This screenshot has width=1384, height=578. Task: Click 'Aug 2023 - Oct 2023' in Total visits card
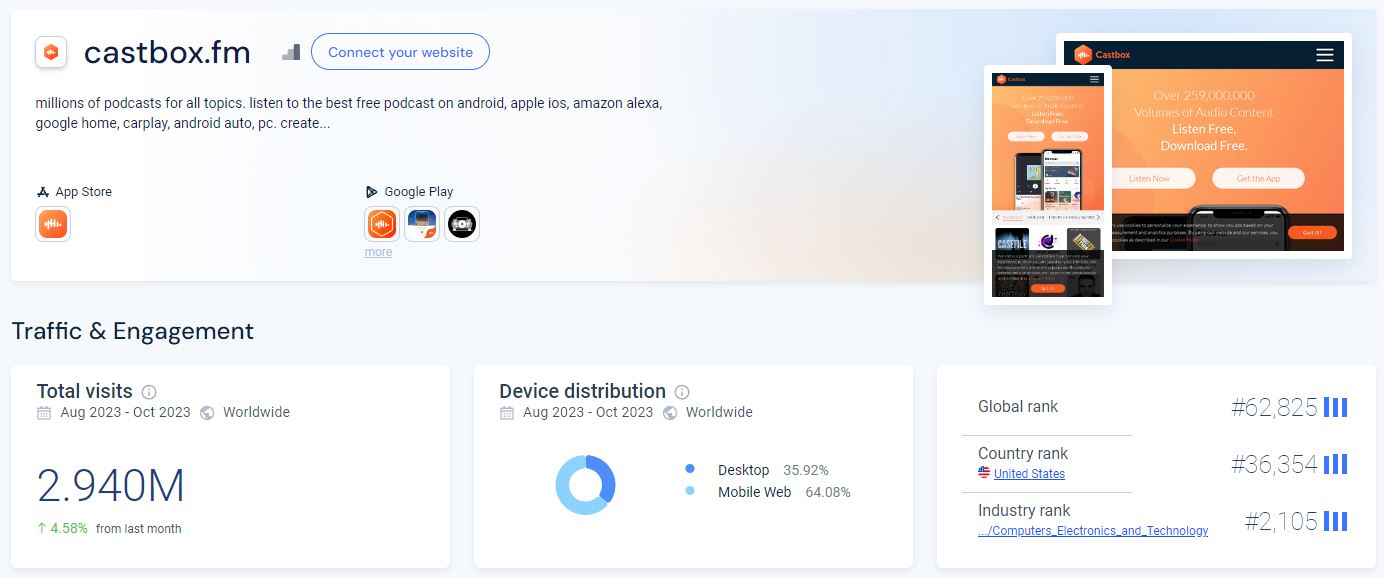click(125, 412)
